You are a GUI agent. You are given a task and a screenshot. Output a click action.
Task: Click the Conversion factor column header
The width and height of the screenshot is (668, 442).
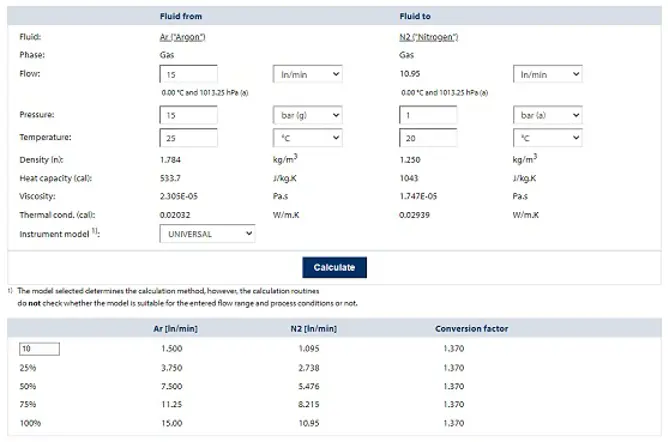pos(471,328)
